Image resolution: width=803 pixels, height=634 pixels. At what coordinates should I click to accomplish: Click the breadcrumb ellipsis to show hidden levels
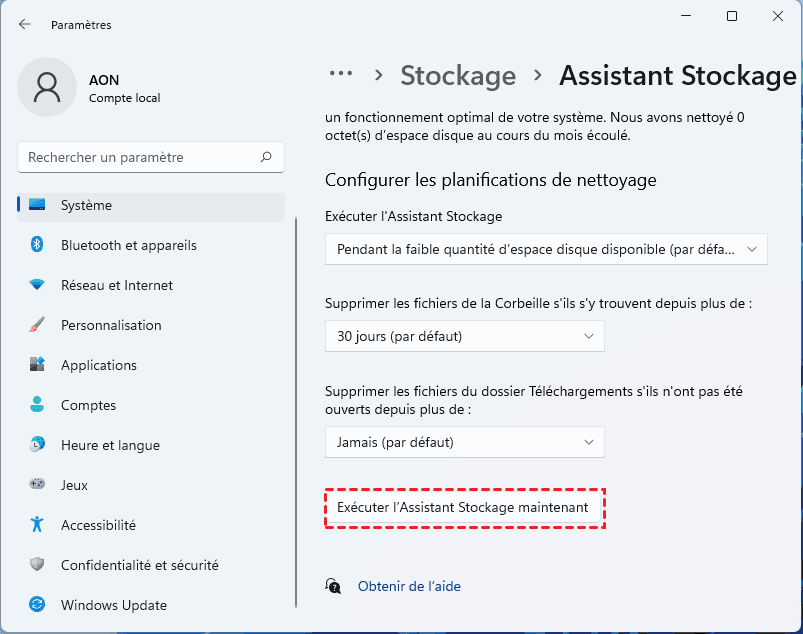click(341, 74)
